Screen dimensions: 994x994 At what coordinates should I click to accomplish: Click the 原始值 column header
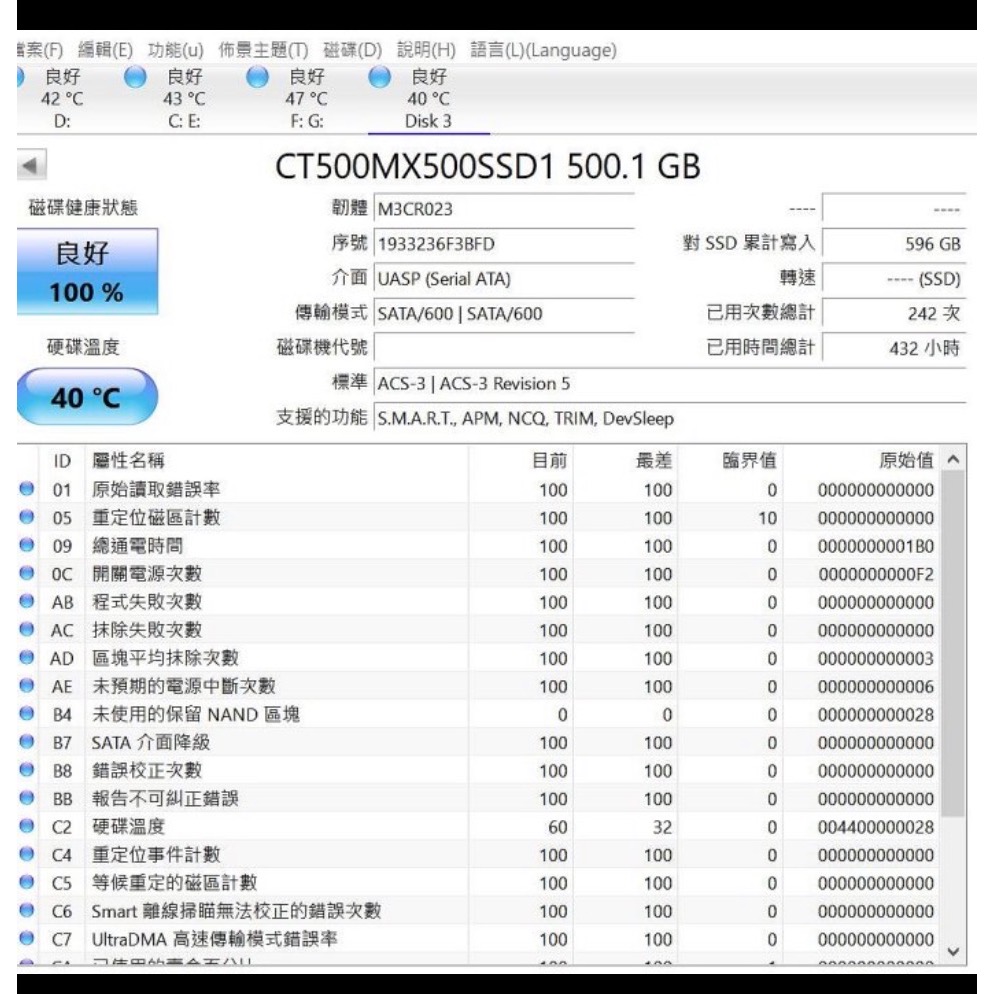(x=862, y=460)
